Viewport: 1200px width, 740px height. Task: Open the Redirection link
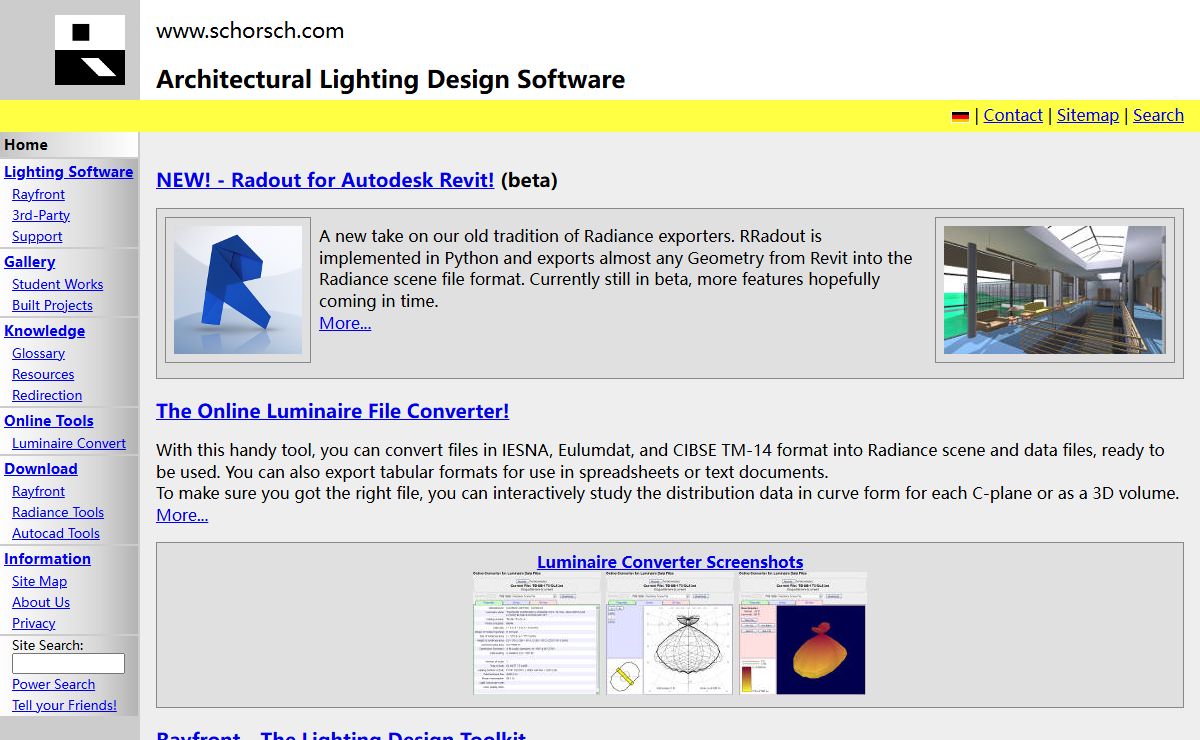click(x=47, y=396)
